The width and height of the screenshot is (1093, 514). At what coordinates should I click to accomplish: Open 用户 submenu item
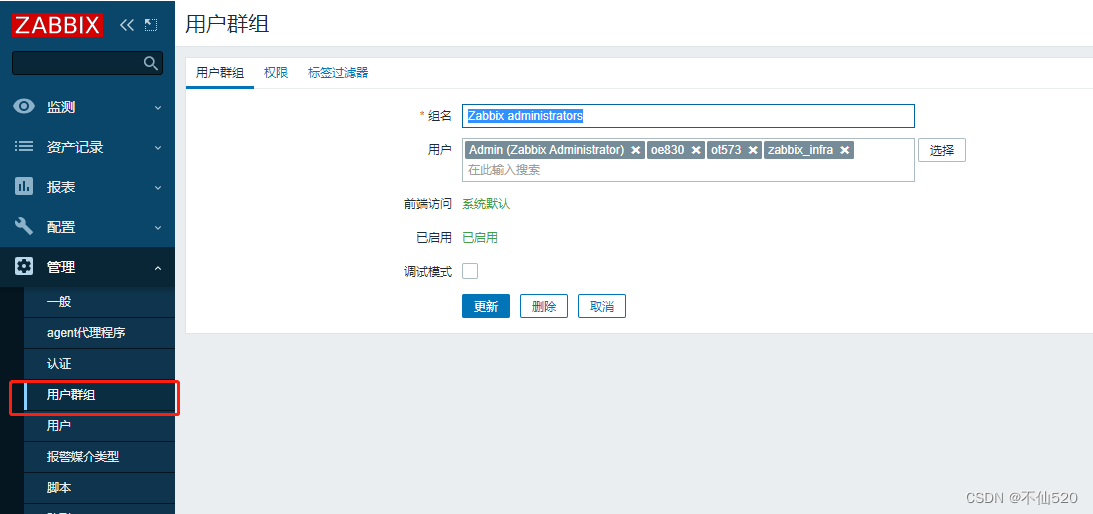point(99,425)
